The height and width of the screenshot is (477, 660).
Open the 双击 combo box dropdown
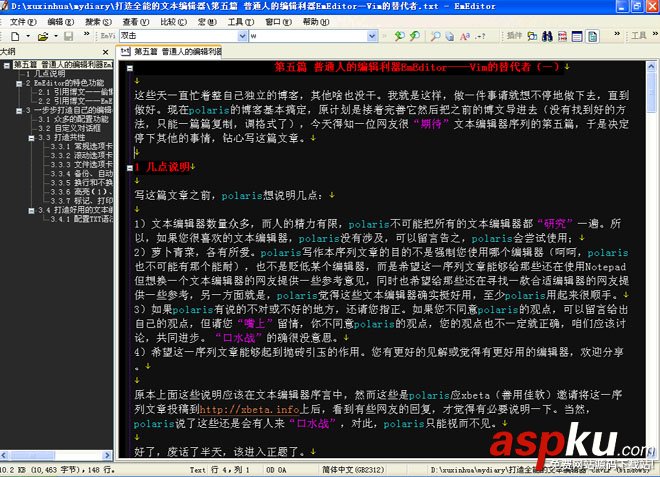242,36
